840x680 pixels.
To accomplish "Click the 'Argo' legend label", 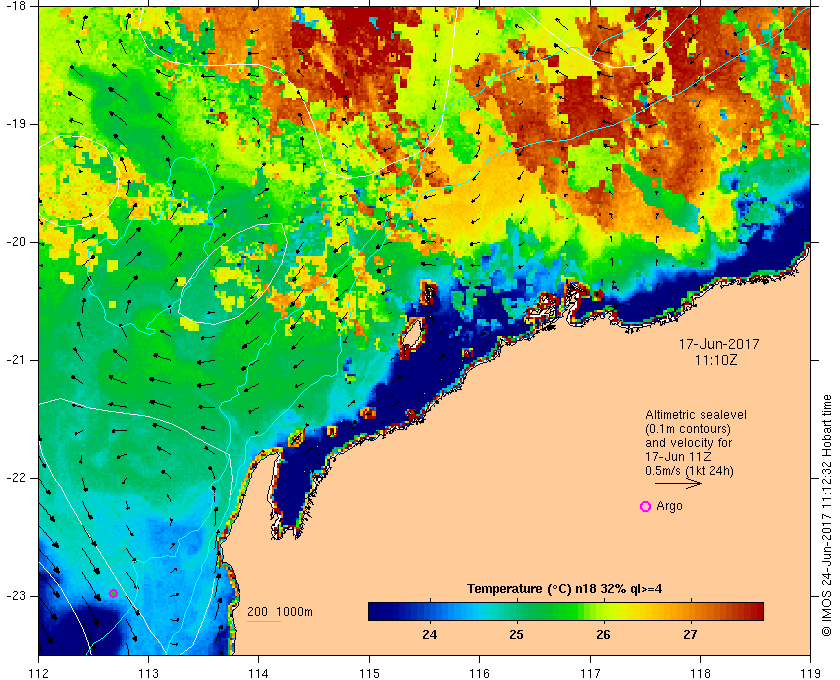I will 670,506.
